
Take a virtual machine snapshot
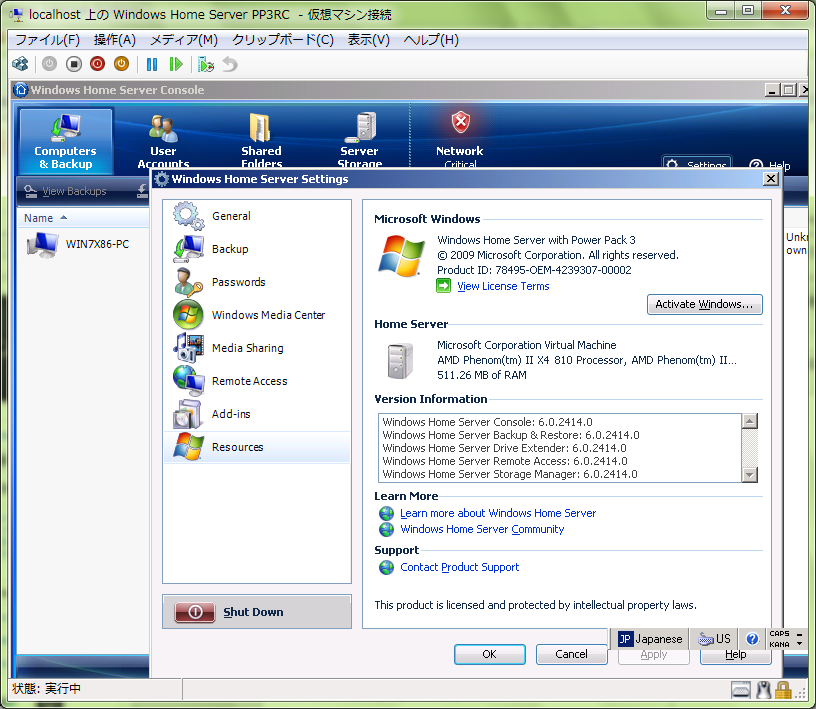[206, 64]
